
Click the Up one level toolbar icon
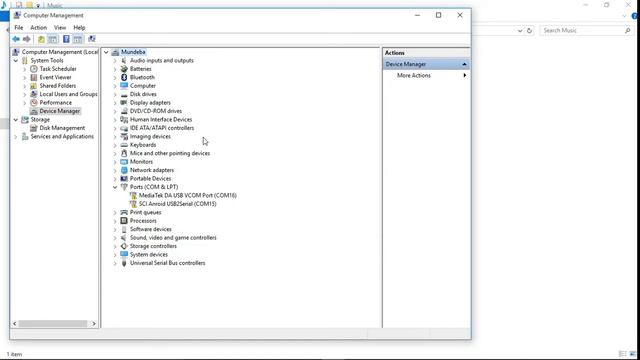point(41,39)
